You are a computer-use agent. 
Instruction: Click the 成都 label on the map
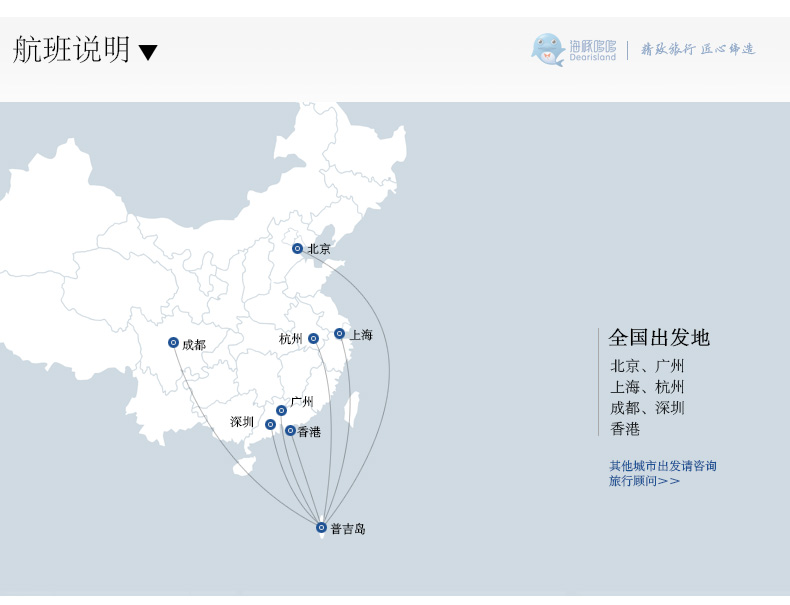tap(194, 345)
